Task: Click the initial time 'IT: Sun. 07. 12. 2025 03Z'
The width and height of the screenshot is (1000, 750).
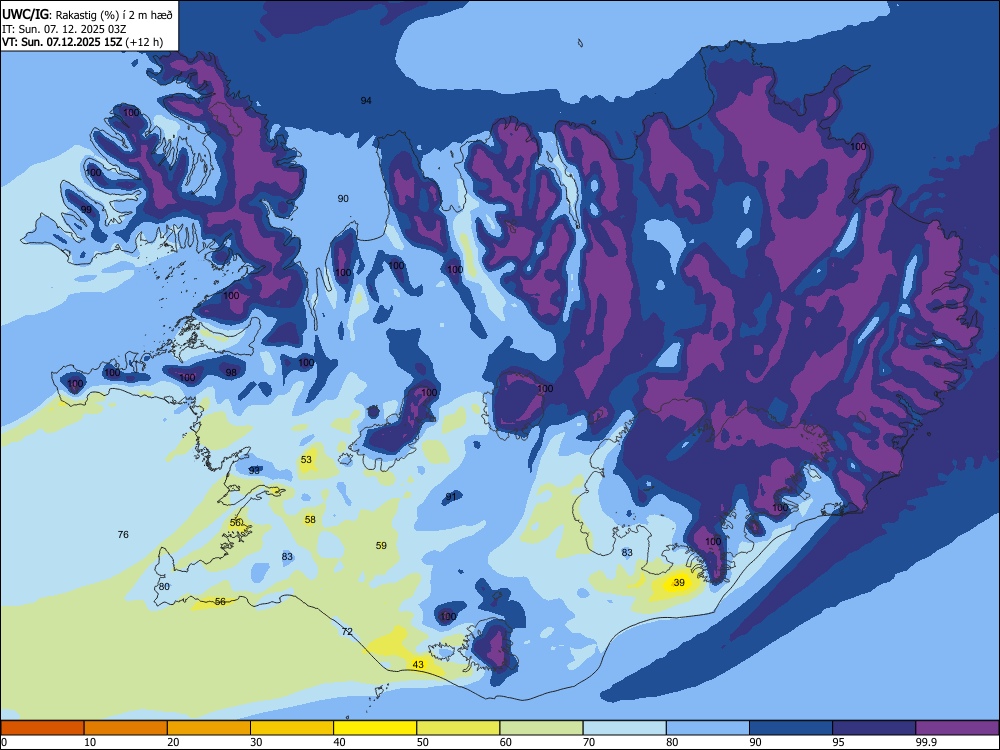Action: pyautogui.click(x=64, y=29)
